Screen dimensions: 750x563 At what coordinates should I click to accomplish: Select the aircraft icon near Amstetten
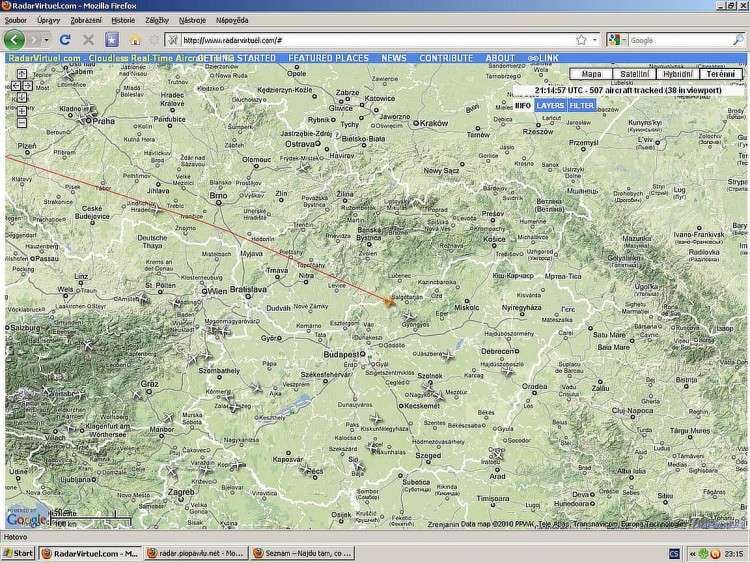[x=144, y=299]
